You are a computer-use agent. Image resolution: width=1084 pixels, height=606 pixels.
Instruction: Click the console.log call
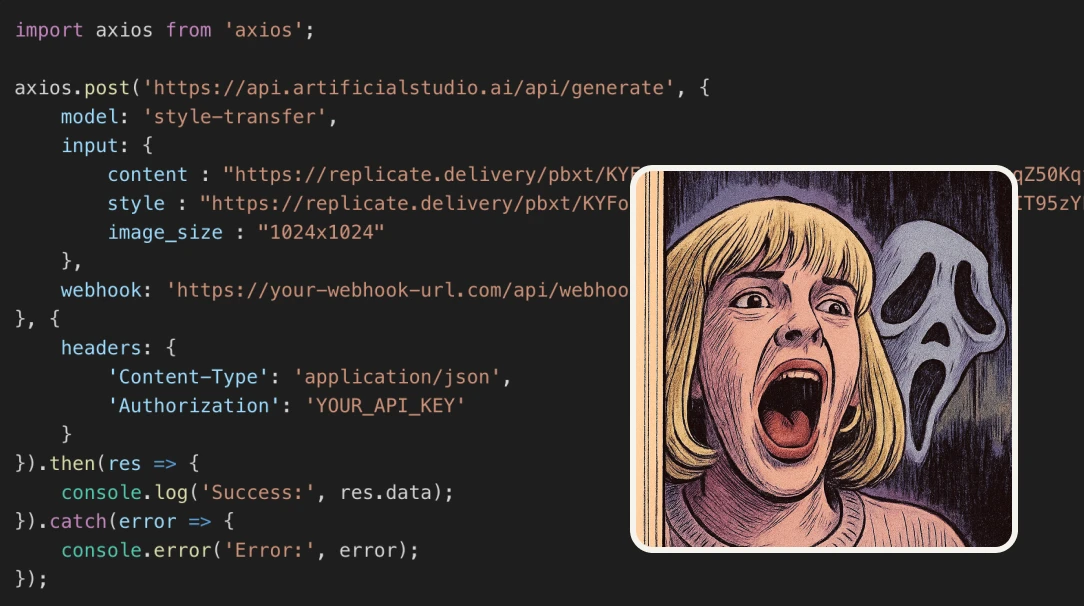pos(124,492)
